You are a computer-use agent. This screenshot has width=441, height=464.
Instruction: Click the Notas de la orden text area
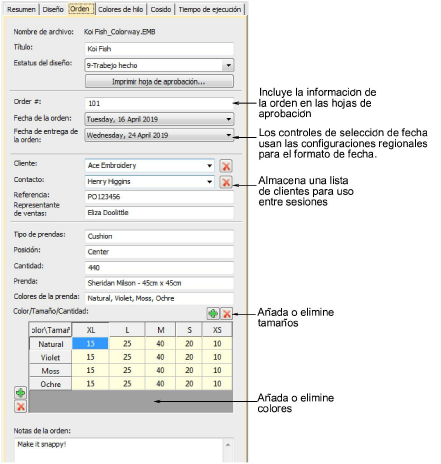119,450
